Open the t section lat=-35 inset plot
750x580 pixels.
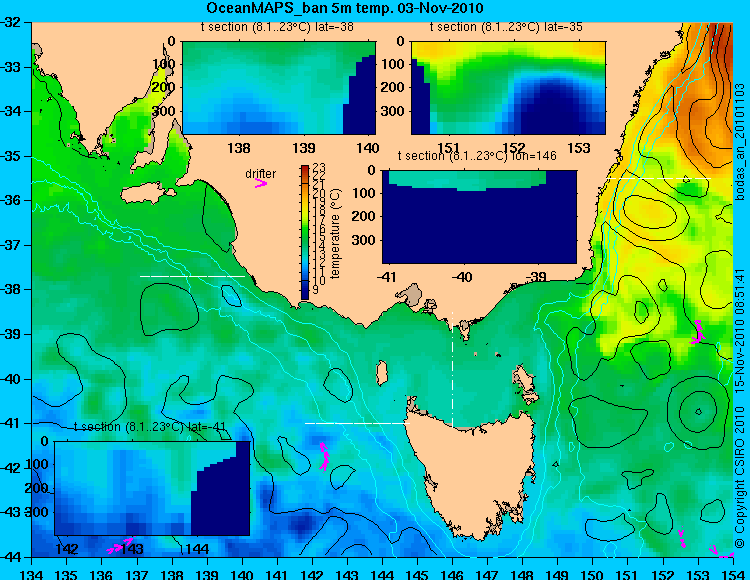(508, 88)
